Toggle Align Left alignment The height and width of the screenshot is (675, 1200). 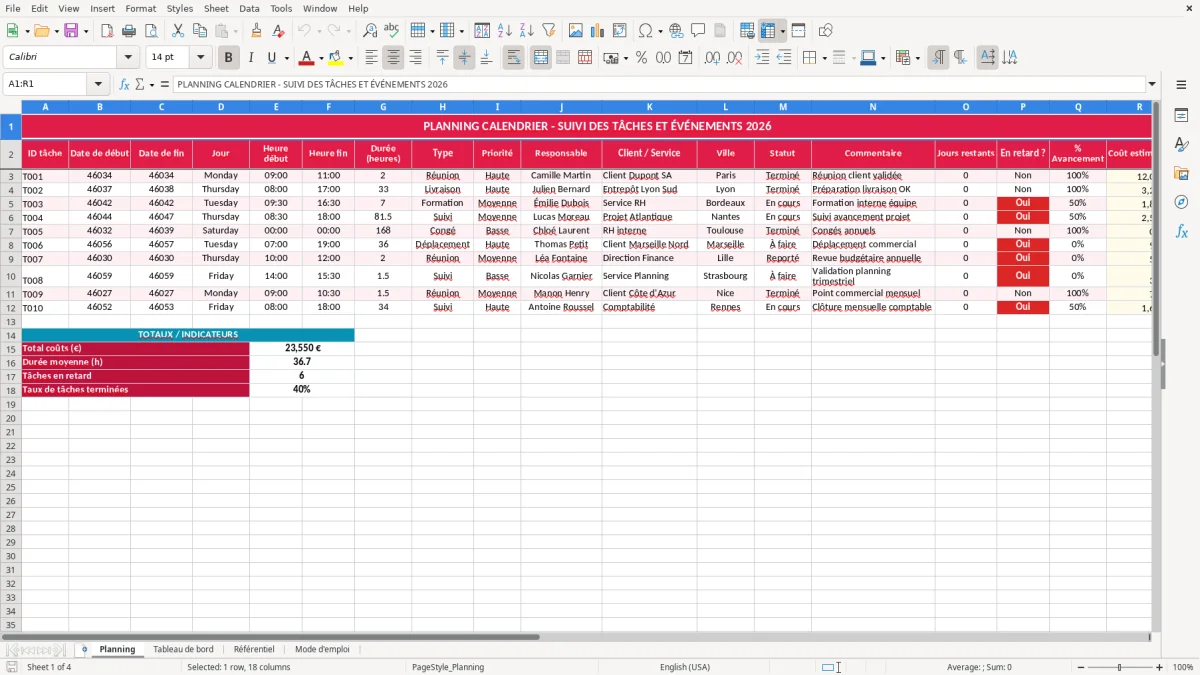371,58
